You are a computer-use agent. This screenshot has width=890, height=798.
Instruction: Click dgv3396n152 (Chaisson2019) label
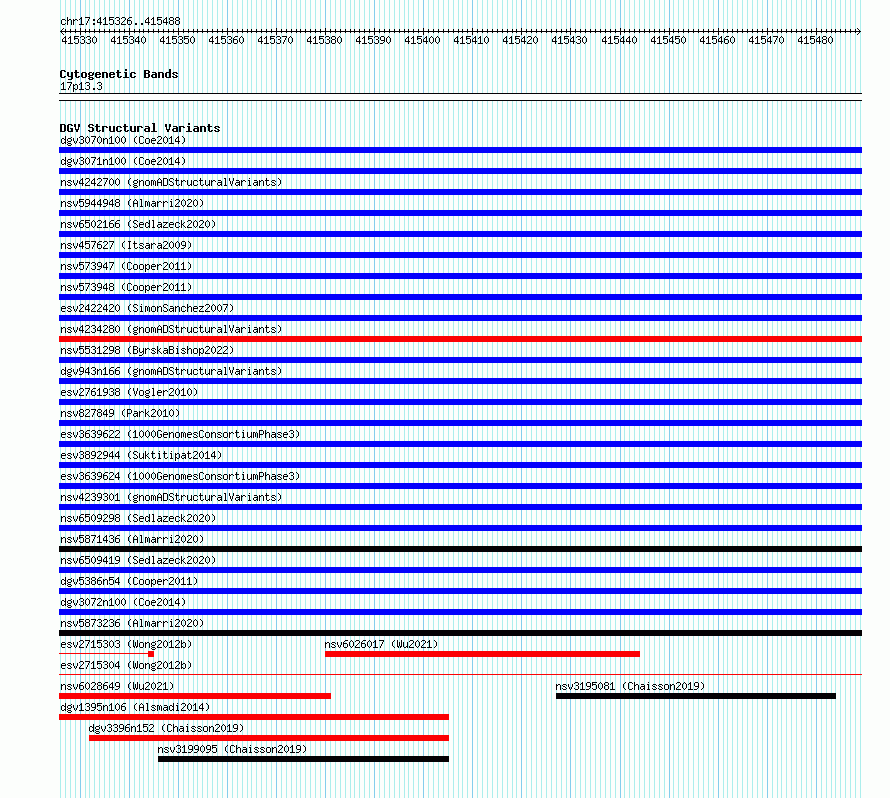166,728
